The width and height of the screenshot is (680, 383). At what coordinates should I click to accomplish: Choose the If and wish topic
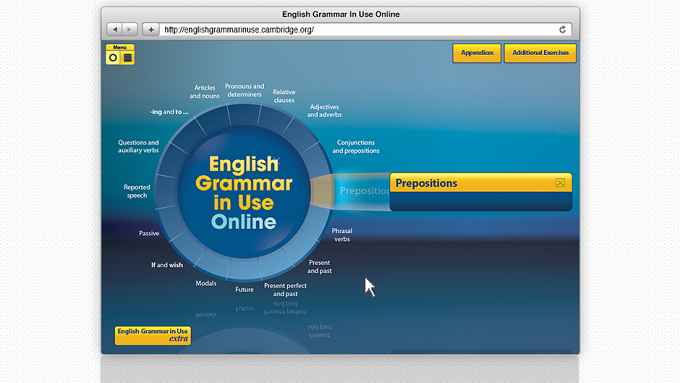(167, 265)
